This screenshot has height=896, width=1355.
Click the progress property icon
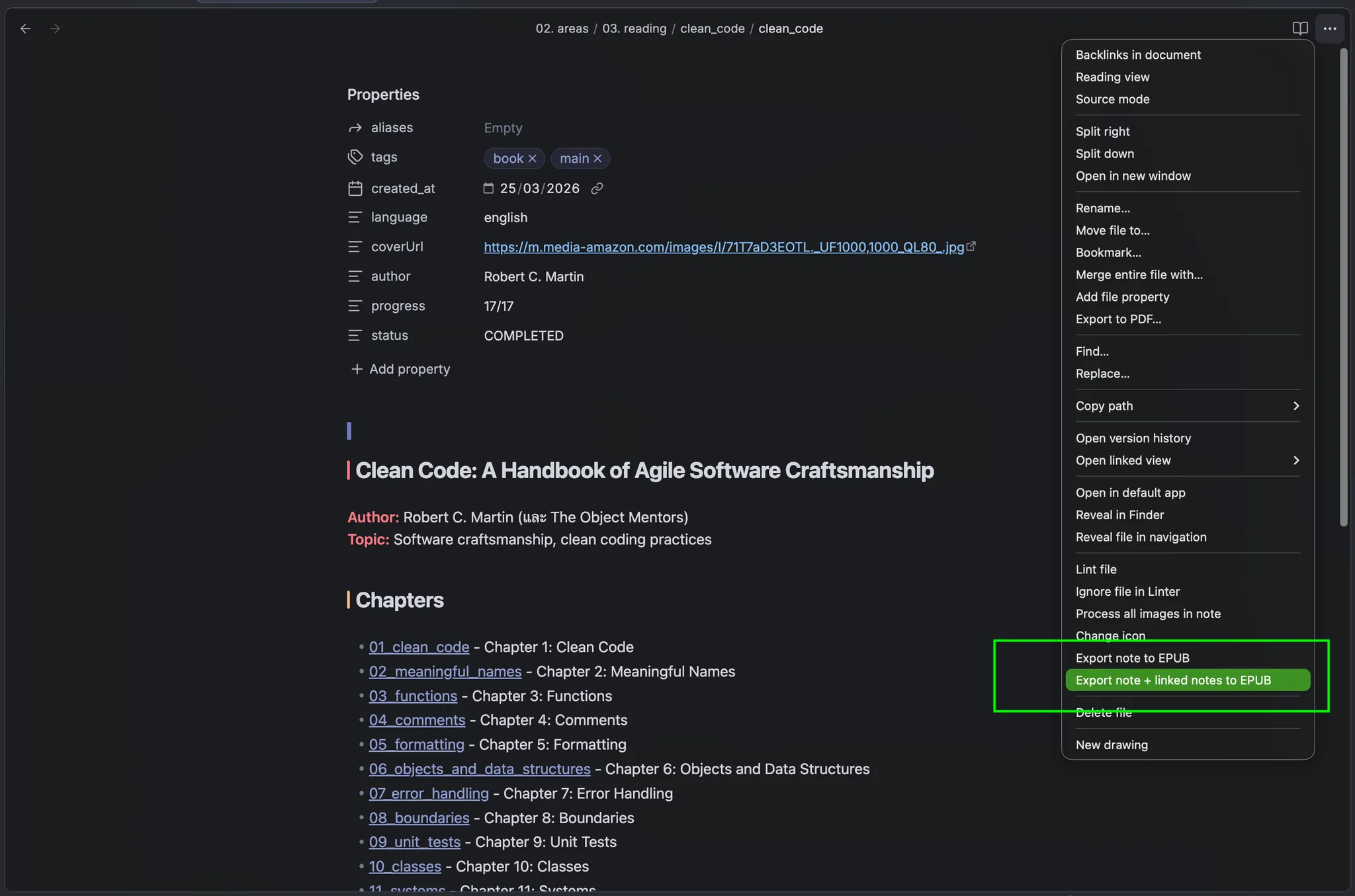(x=355, y=306)
